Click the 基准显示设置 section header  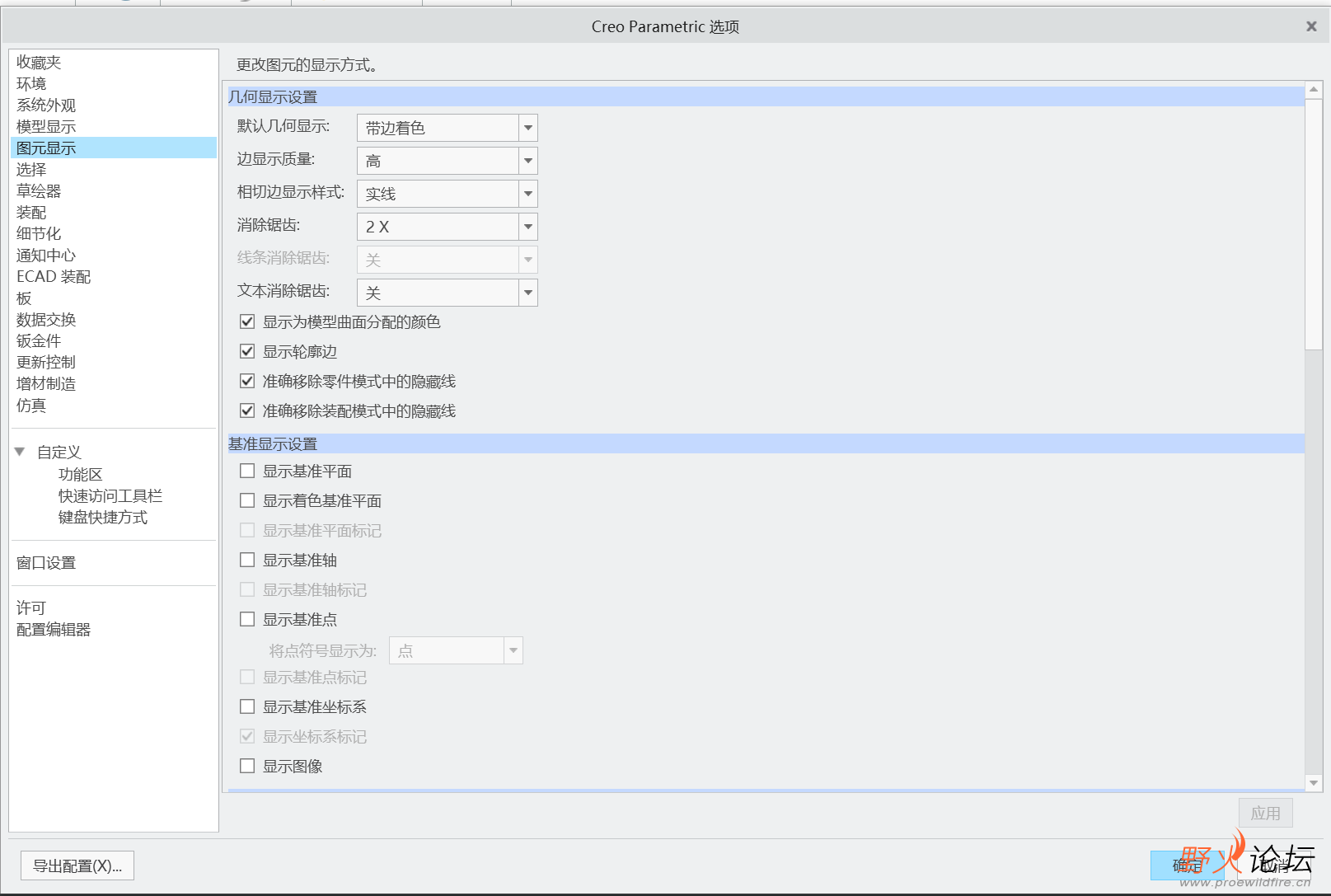click(766, 443)
